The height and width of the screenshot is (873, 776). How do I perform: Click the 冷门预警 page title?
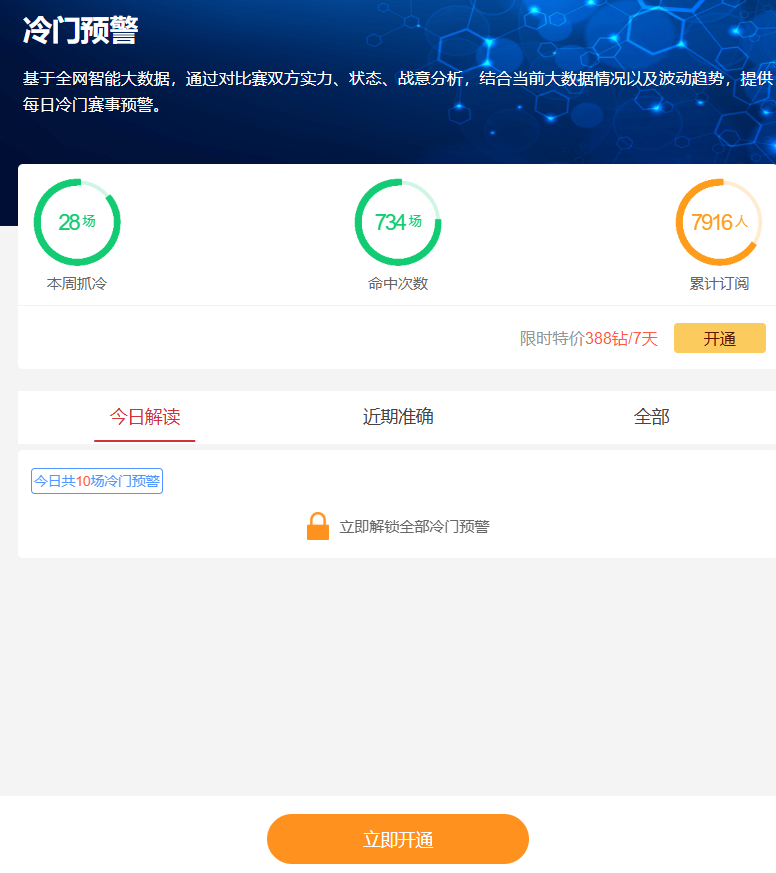pos(80,31)
